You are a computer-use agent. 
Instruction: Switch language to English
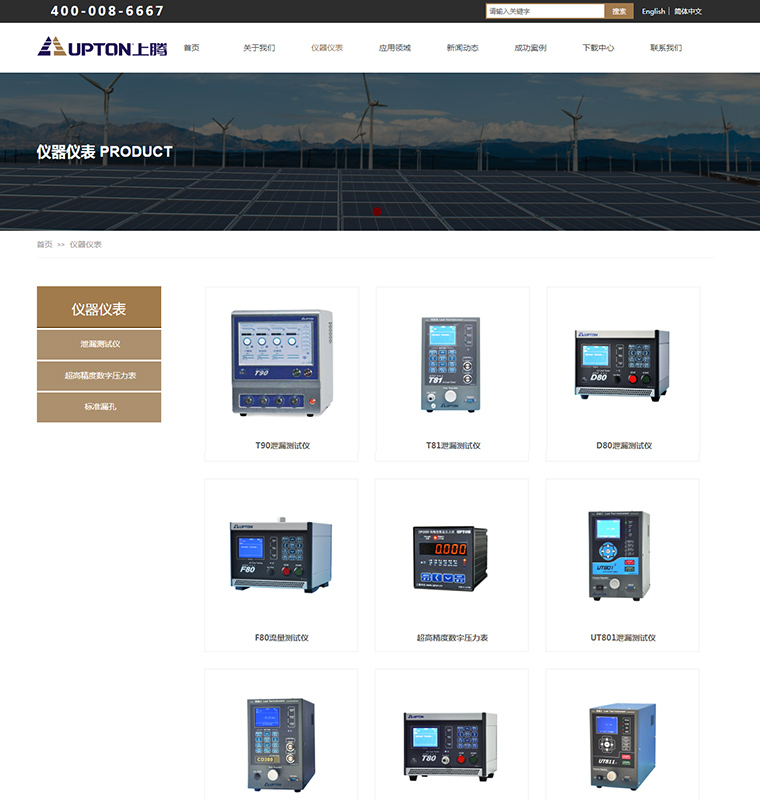coord(653,11)
